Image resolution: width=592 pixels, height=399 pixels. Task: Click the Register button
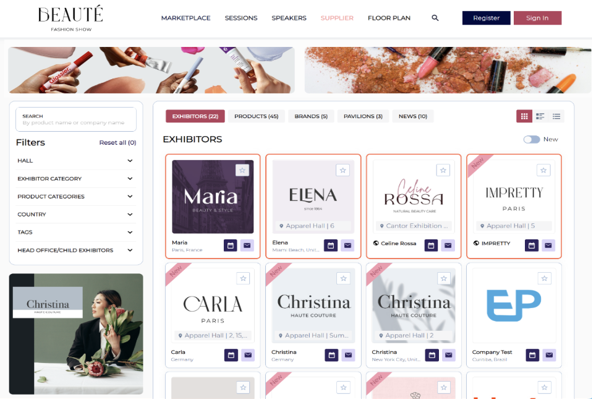pos(486,18)
